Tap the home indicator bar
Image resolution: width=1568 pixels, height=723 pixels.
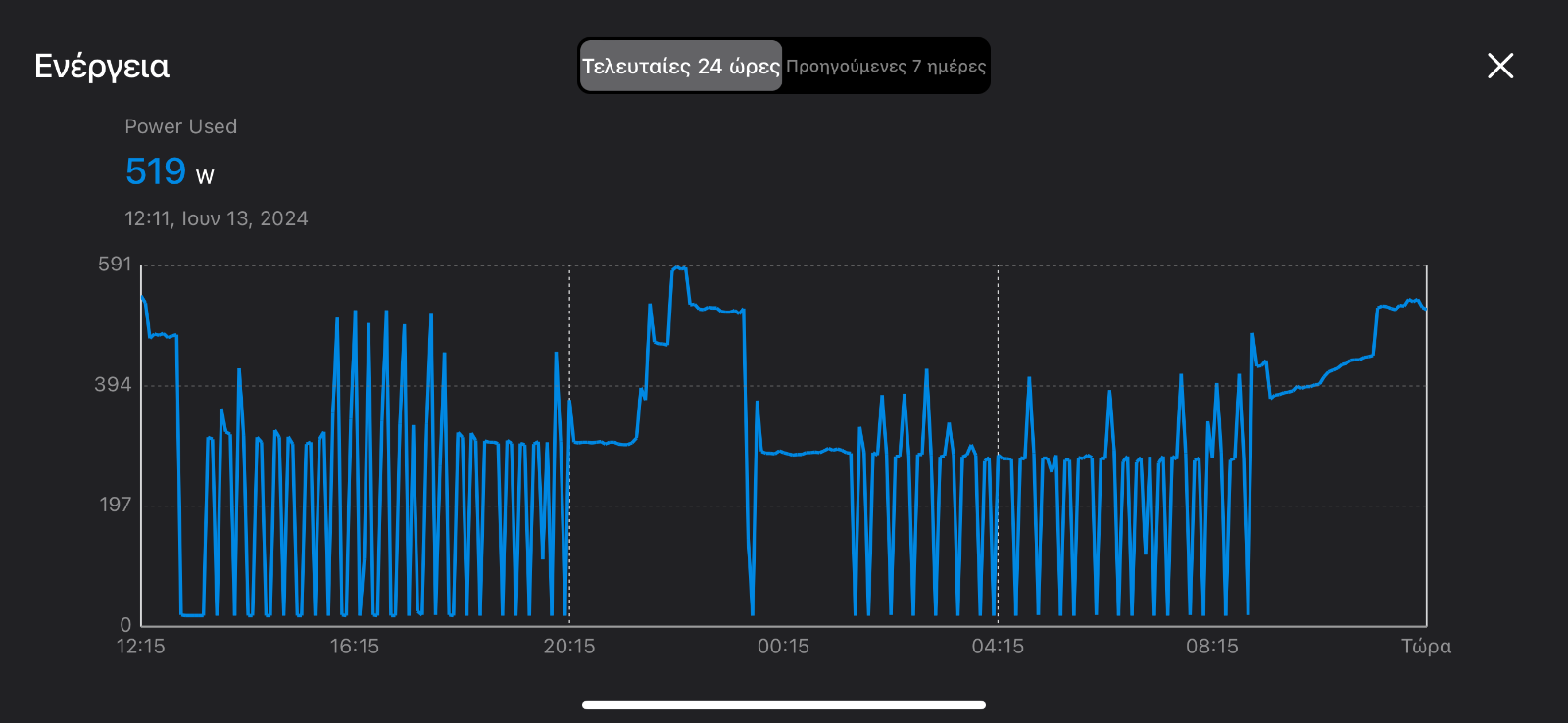[x=784, y=704]
